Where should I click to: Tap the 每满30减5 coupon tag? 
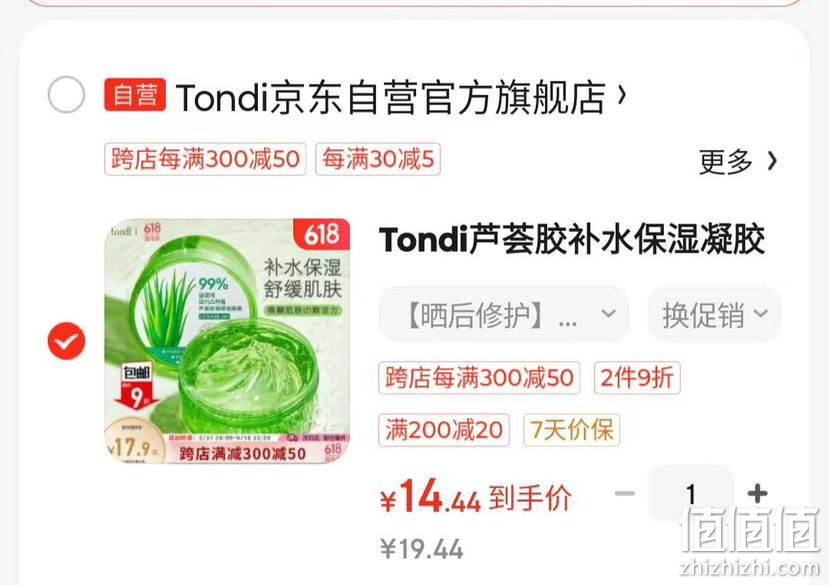pos(378,159)
